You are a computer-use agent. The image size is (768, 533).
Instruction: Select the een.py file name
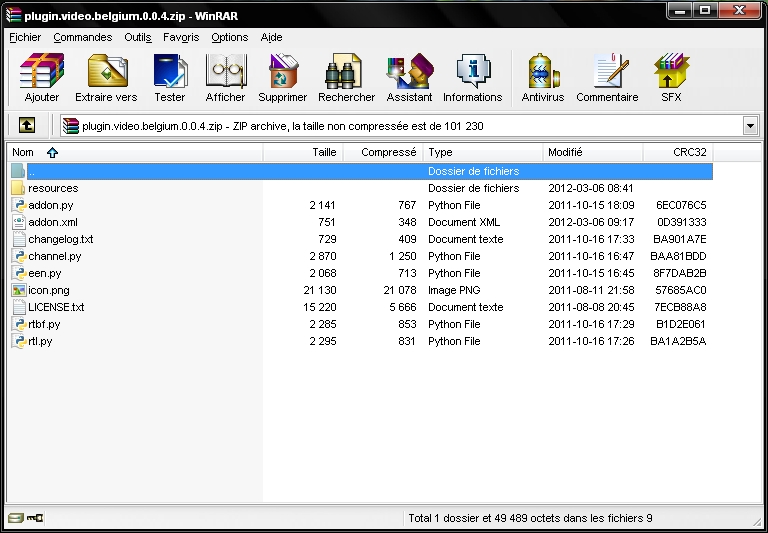coord(45,273)
